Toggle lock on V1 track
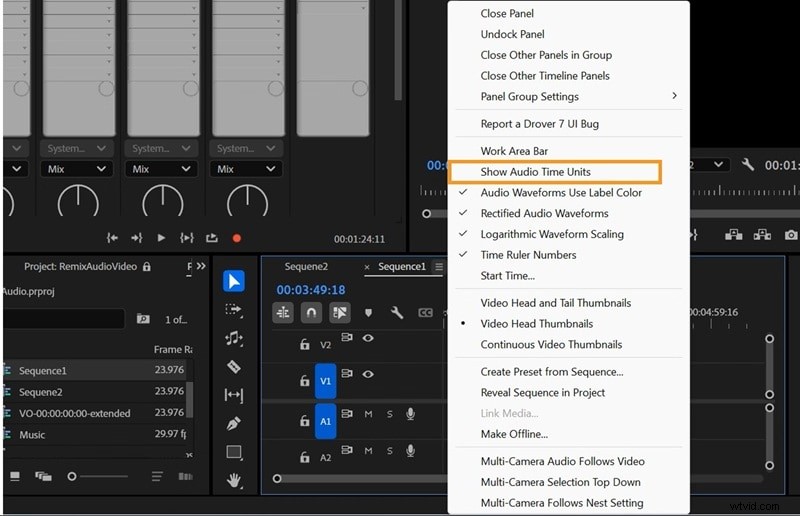Screen dimensions: 800x516 [305, 381]
